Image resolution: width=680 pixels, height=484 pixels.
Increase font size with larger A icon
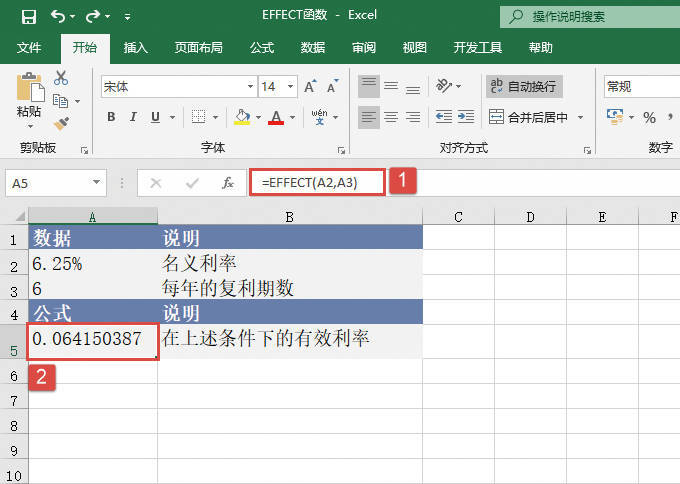click(x=311, y=87)
